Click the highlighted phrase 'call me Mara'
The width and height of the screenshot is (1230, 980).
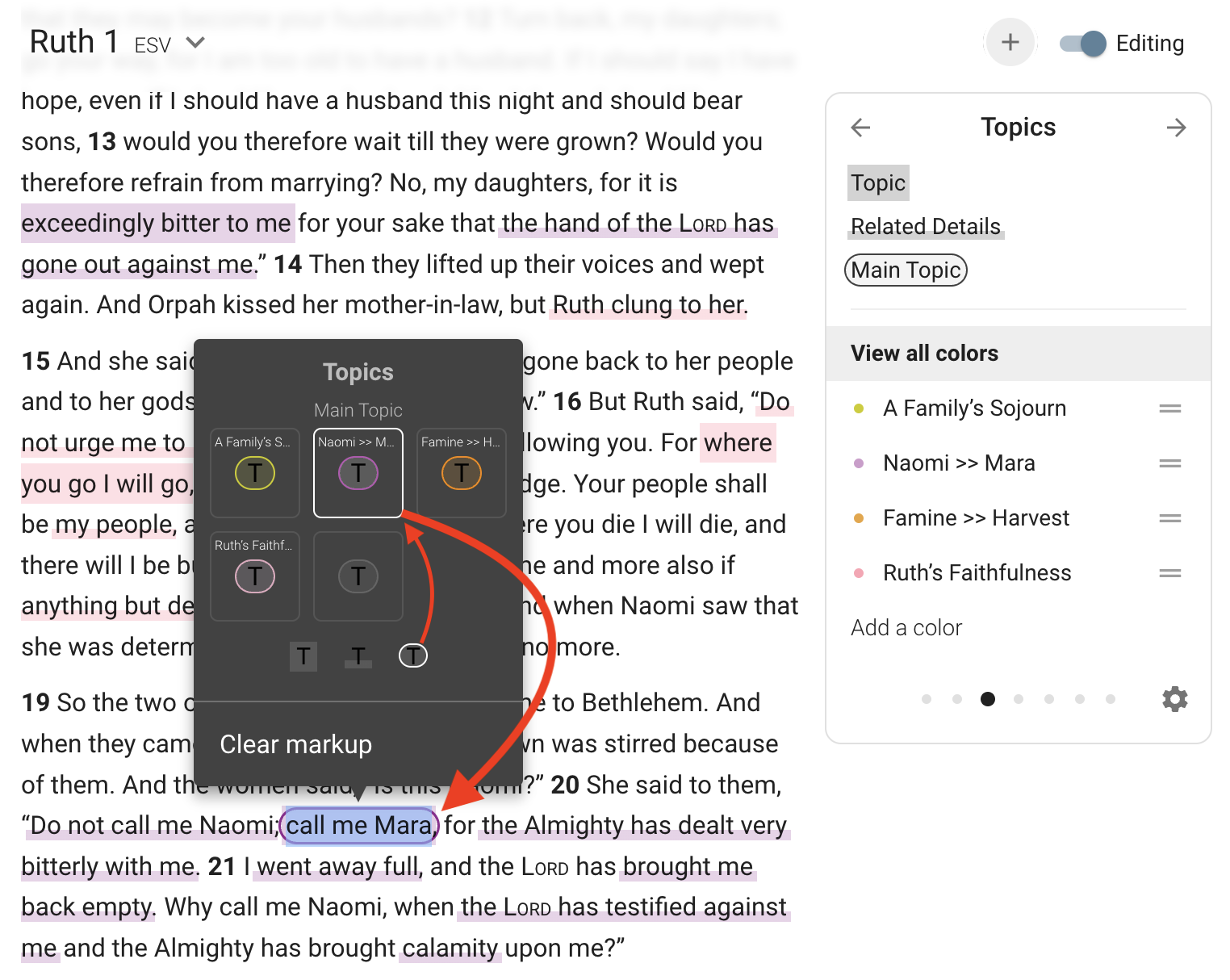359,826
